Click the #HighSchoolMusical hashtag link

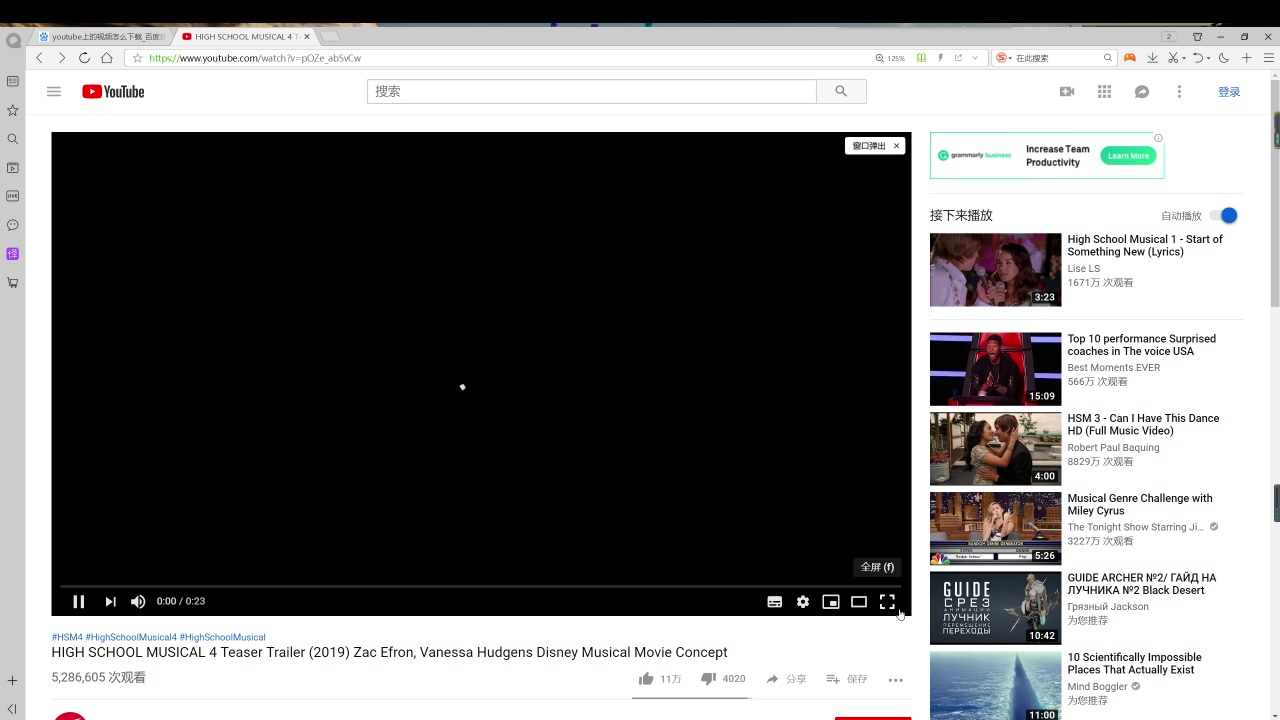click(222, 637)
